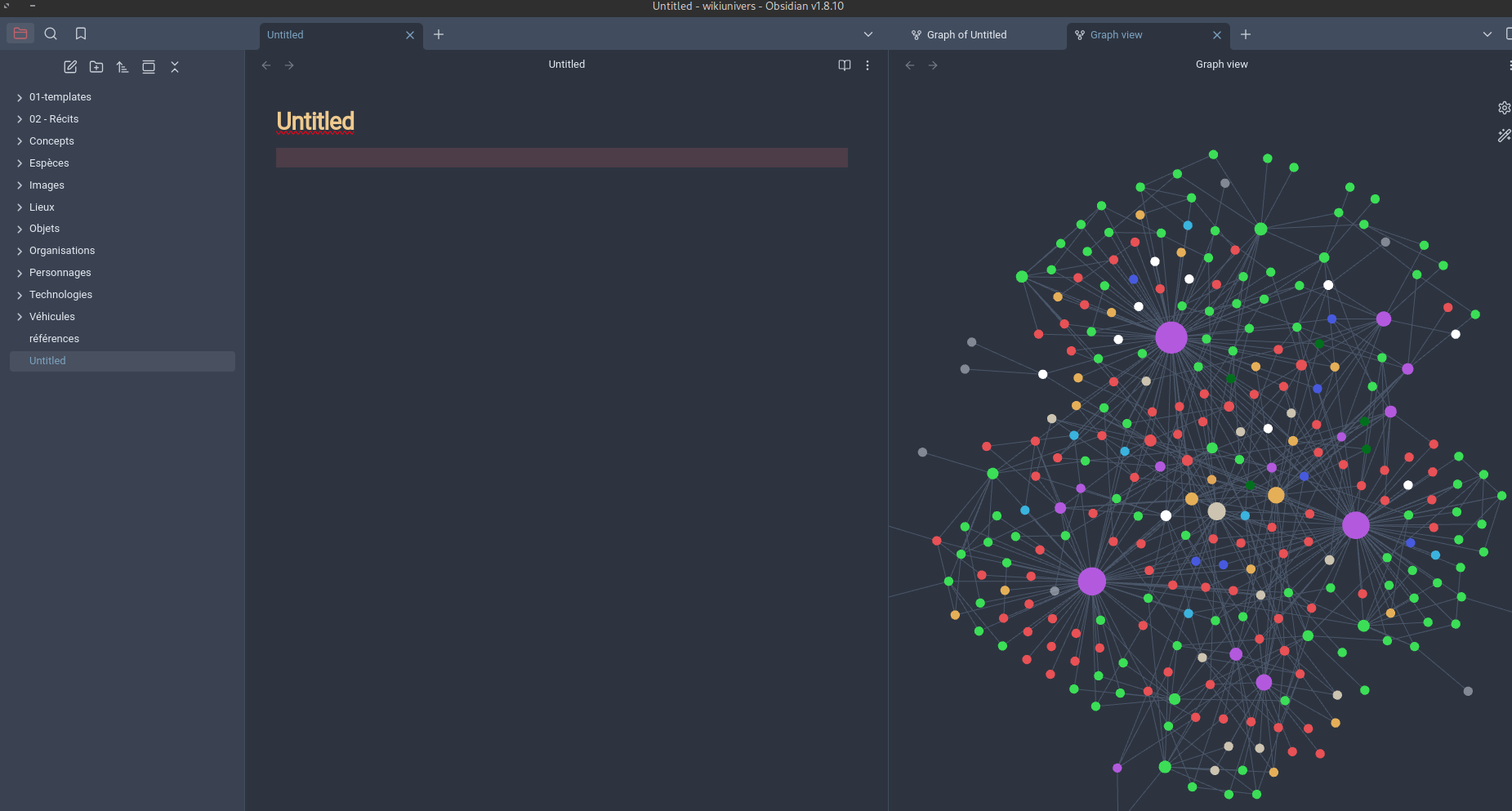Screen dimensions: 1512x811
Task: Expand the 02 - Récits folder
Action: pos(54,119)
